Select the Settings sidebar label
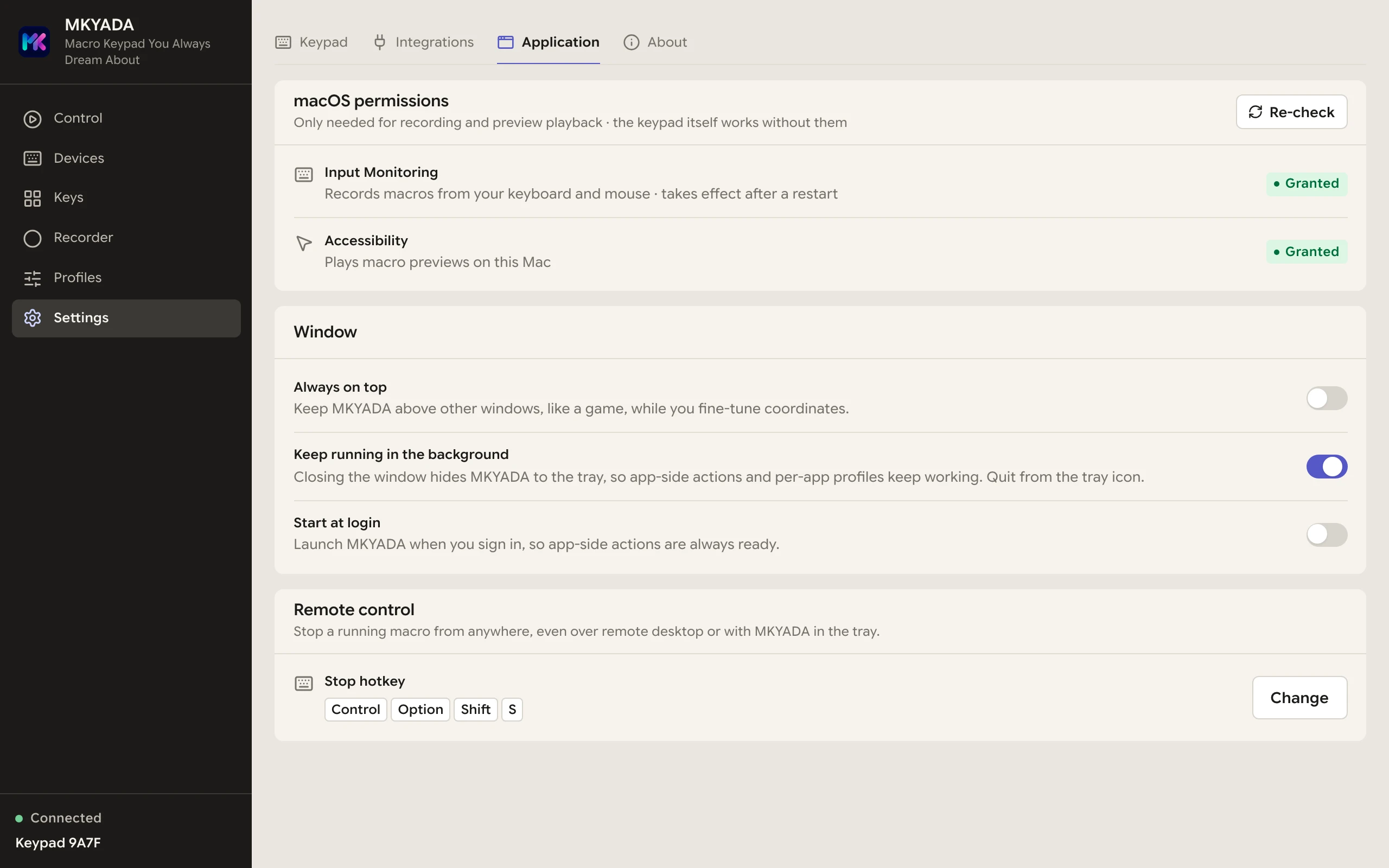 tap(81, 318)
